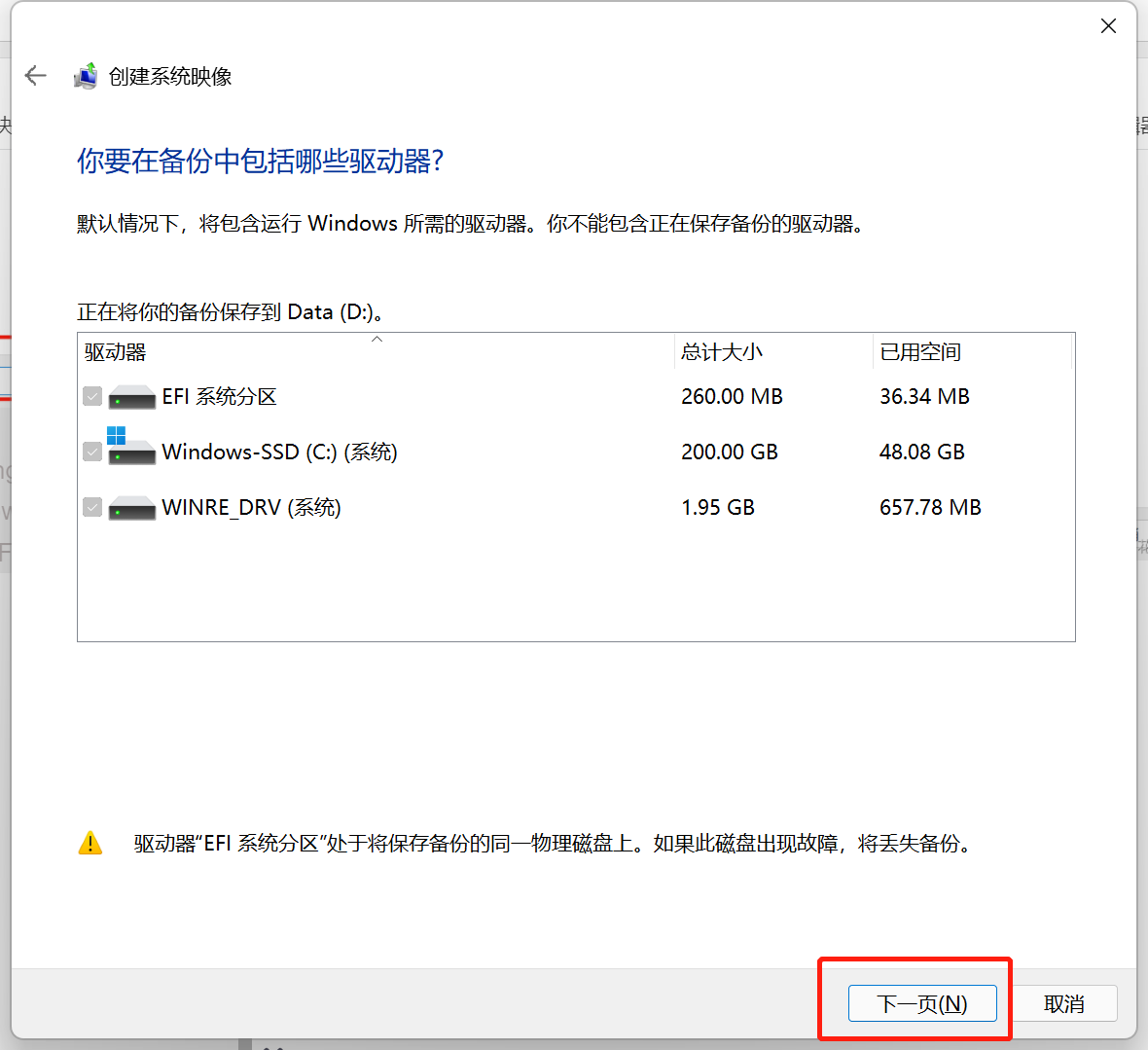Click the EFI same-disk warning message text

point(554,844)
